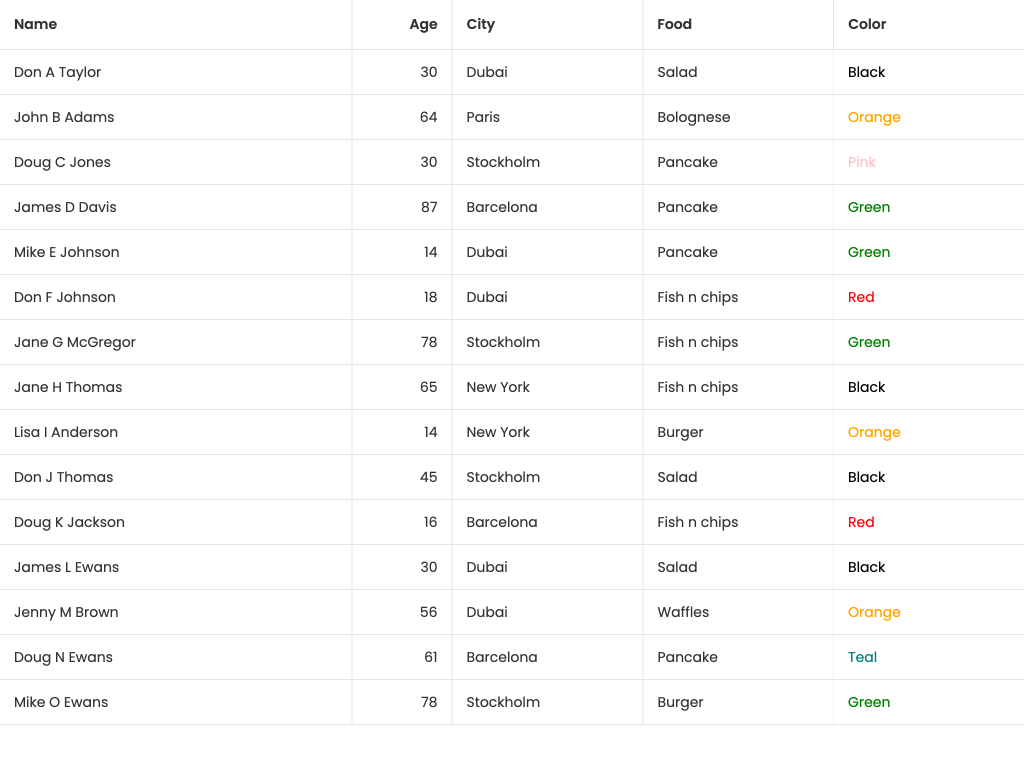
Task: Select the Waffles food cell
Action: point(683,612)
